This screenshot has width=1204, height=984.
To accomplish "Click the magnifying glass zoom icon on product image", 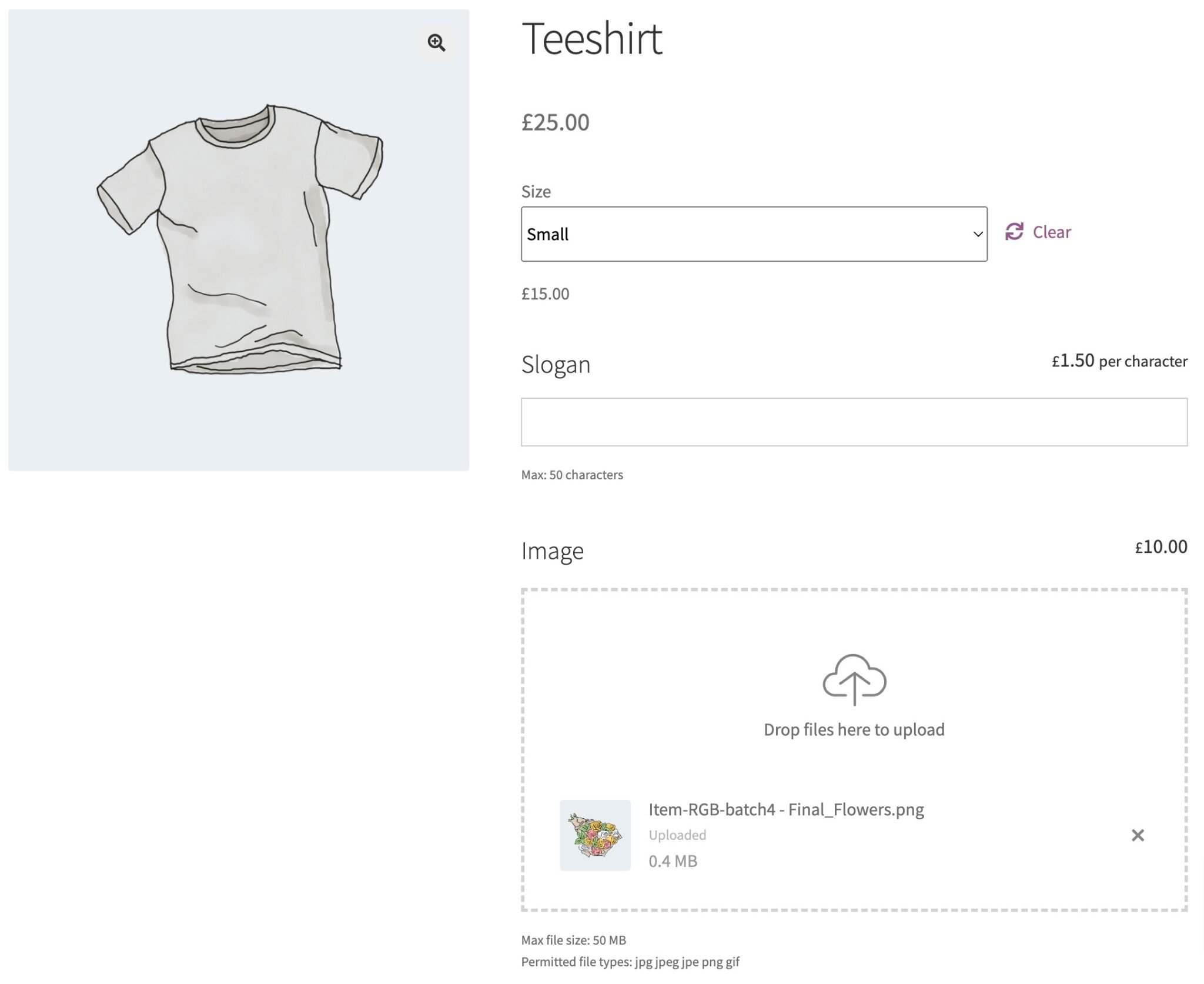I will (436, 44).
